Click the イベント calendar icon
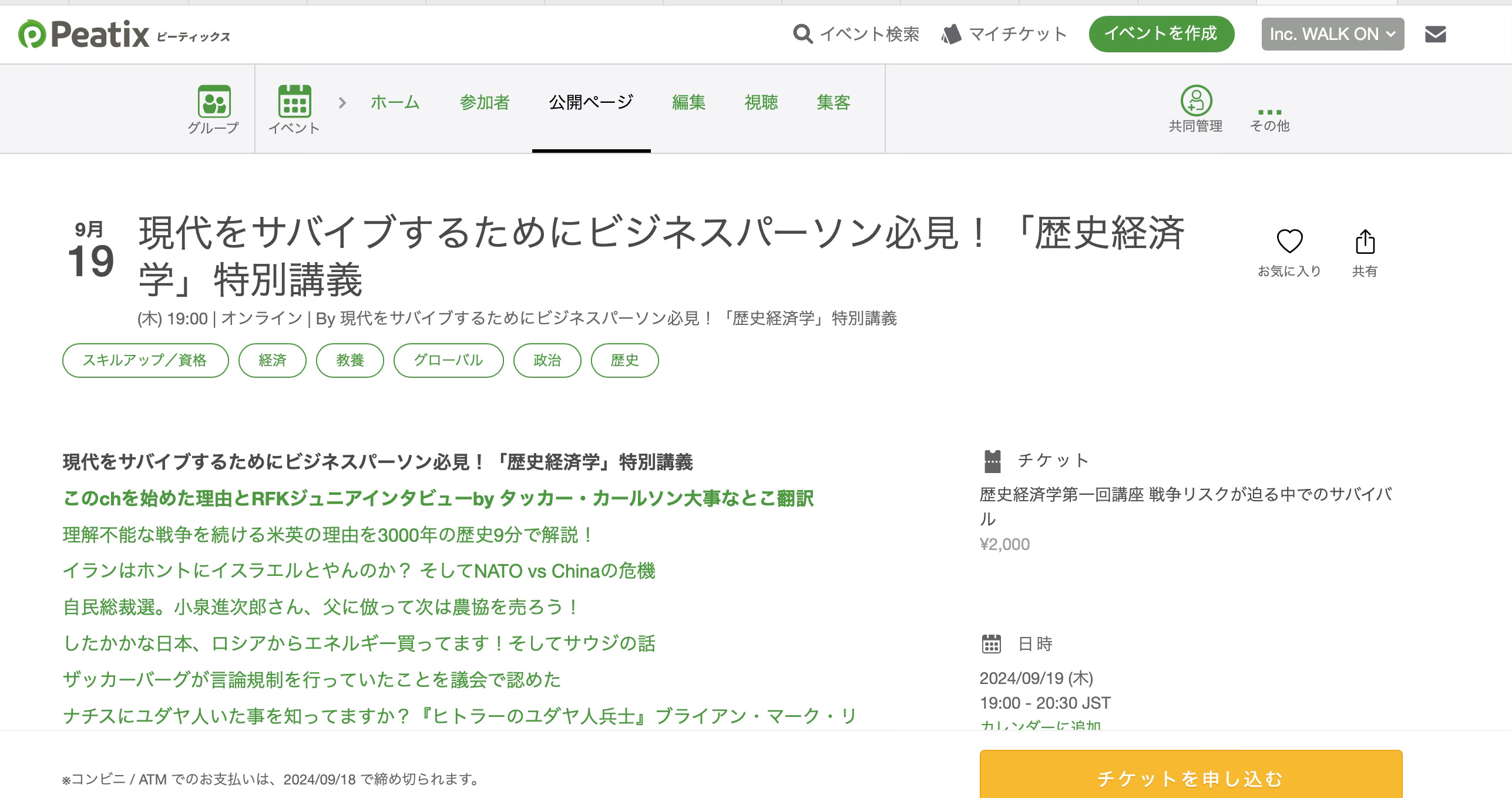The width and height of the screenshot is (1512, 798). [x=294, y=102]
